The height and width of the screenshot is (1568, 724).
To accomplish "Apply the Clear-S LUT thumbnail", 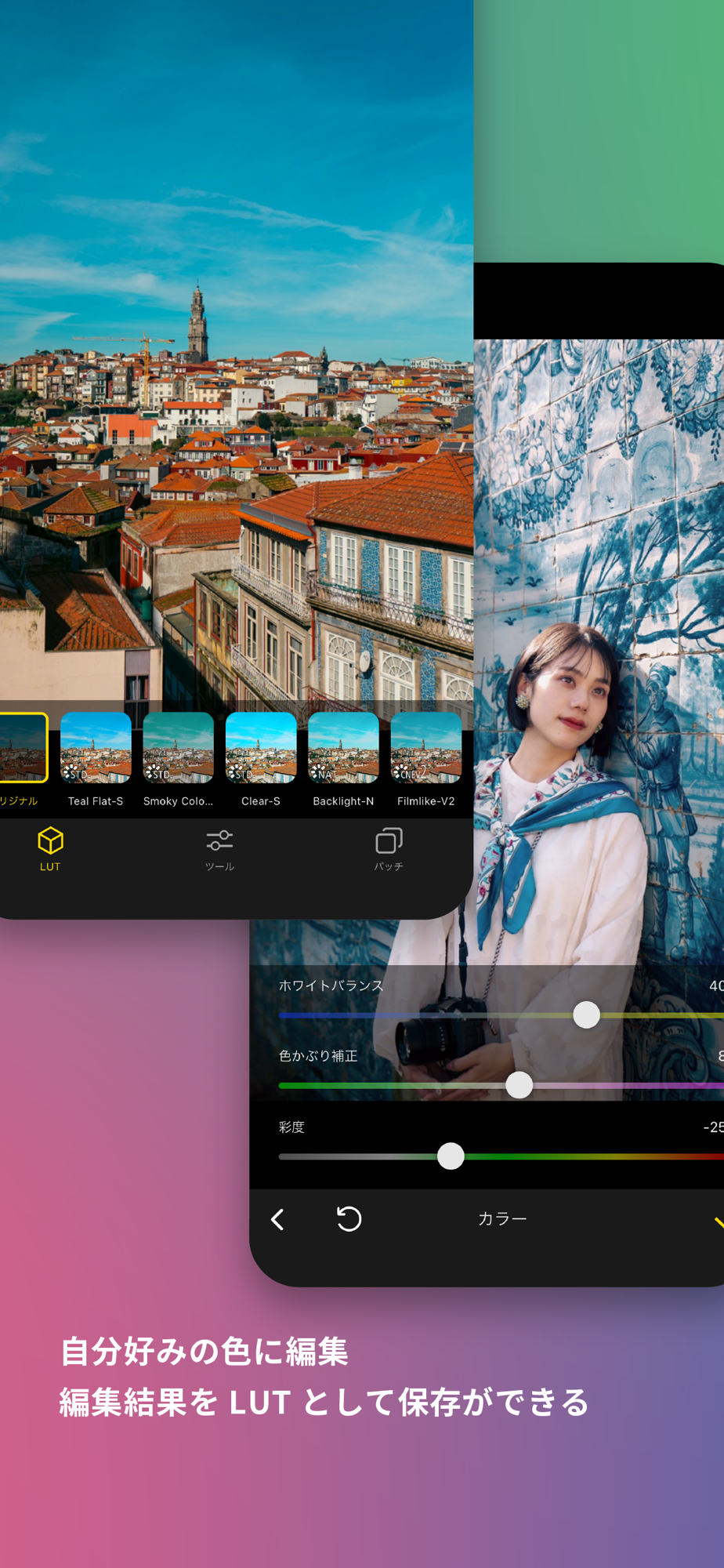I will coord(261,748).
